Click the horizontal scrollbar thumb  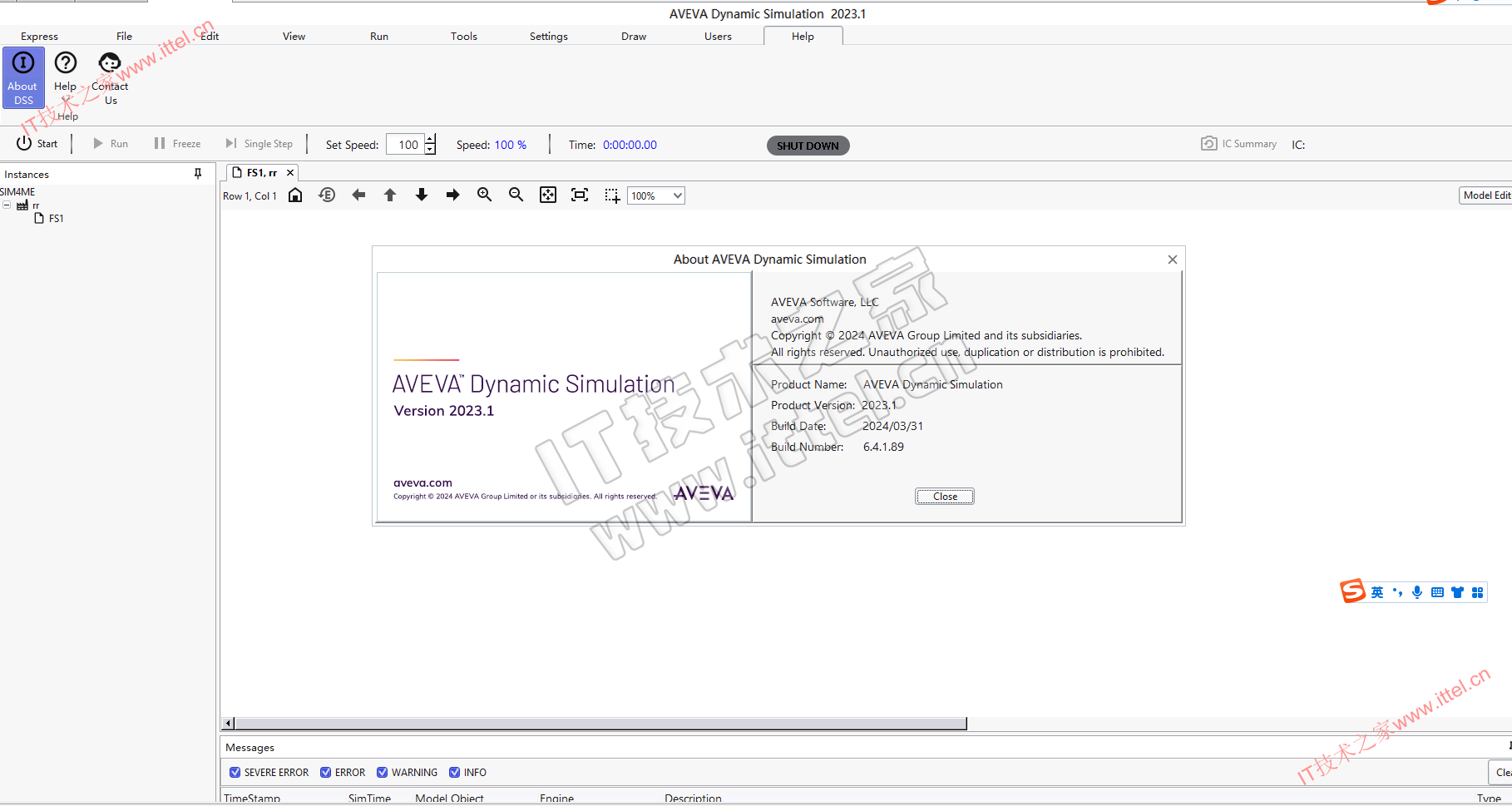point(600,724)
